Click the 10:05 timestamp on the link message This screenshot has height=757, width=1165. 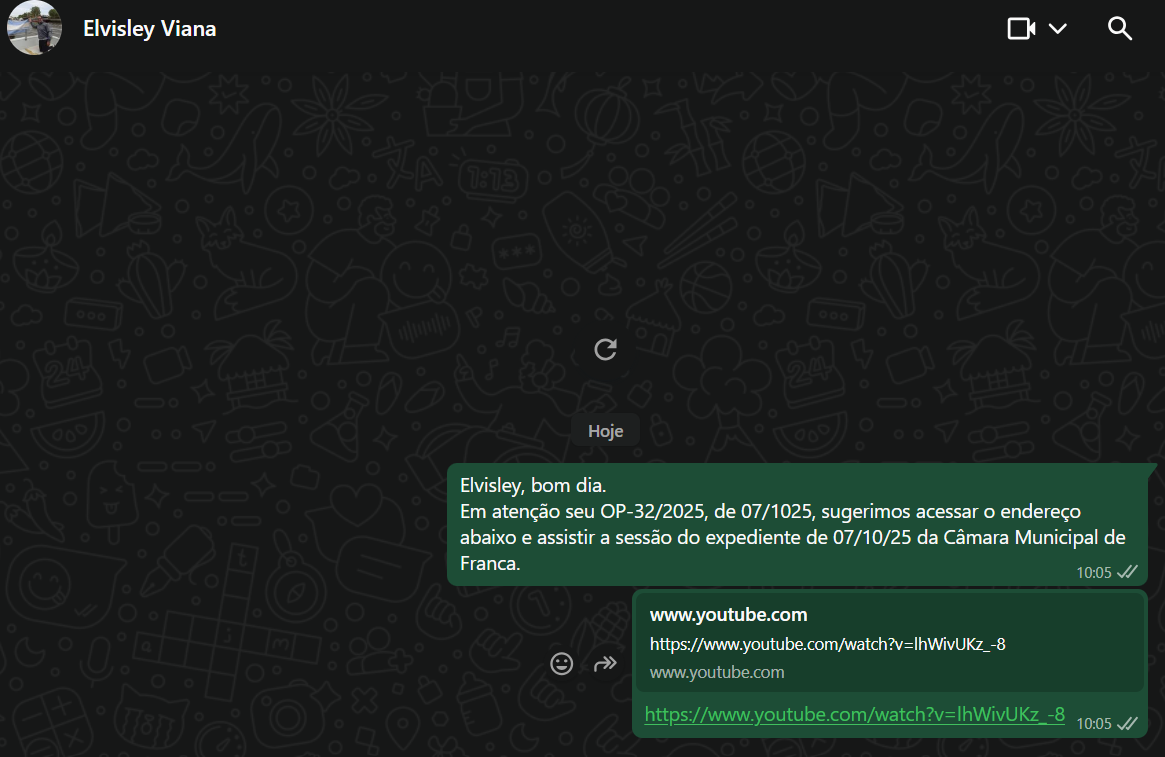1093,723
